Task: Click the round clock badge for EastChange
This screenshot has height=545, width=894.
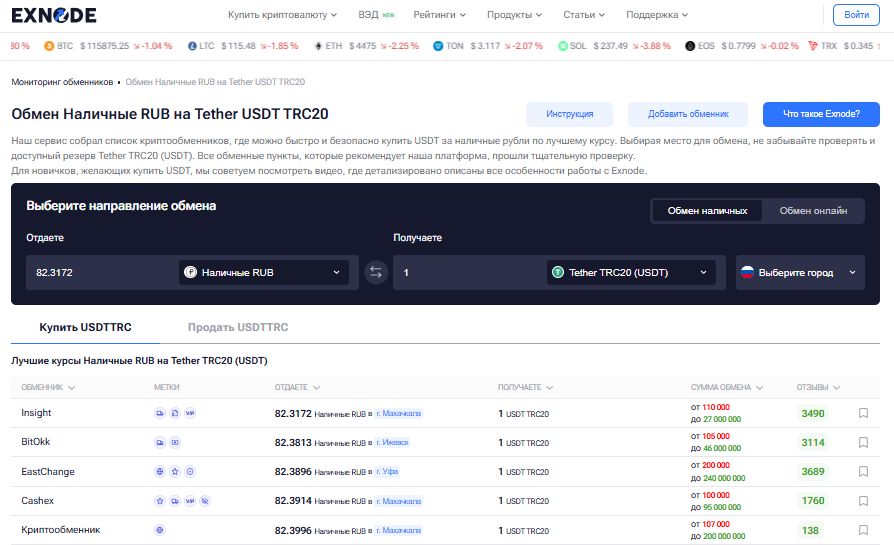Action: [x=190, y=471]
